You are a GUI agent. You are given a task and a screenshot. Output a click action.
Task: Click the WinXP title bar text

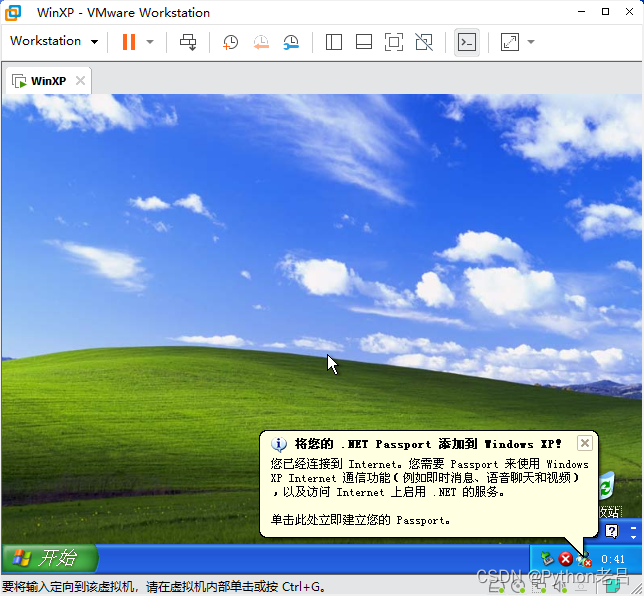[123, 13]
